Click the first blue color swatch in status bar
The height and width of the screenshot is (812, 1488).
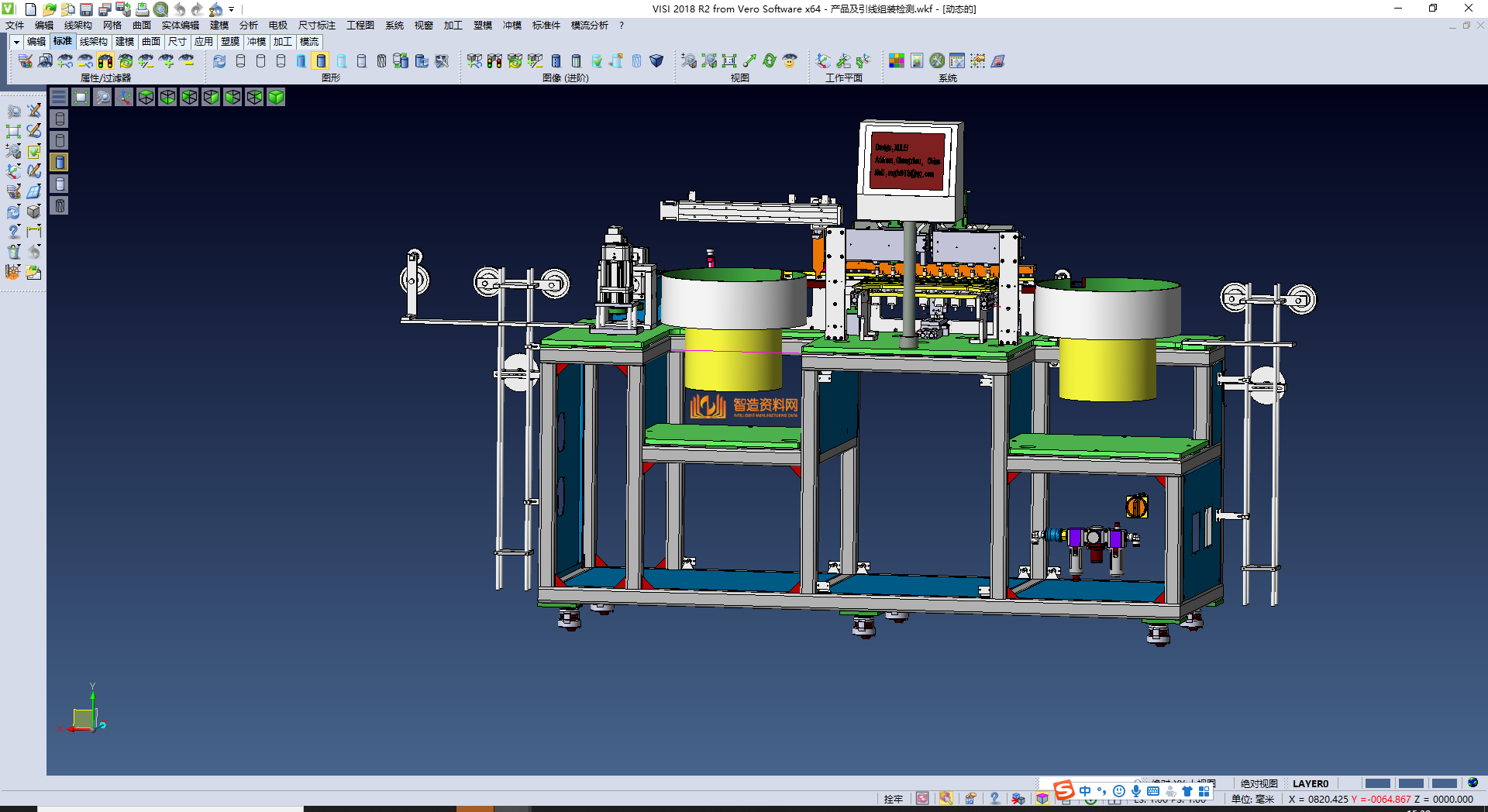(x=1377, y=783)
